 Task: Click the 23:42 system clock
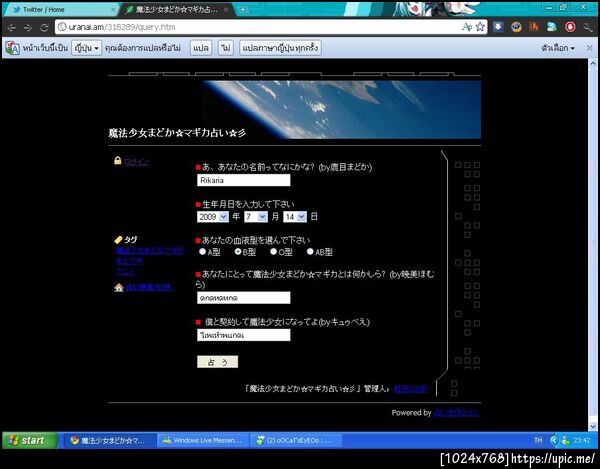(x=582, y=440)
